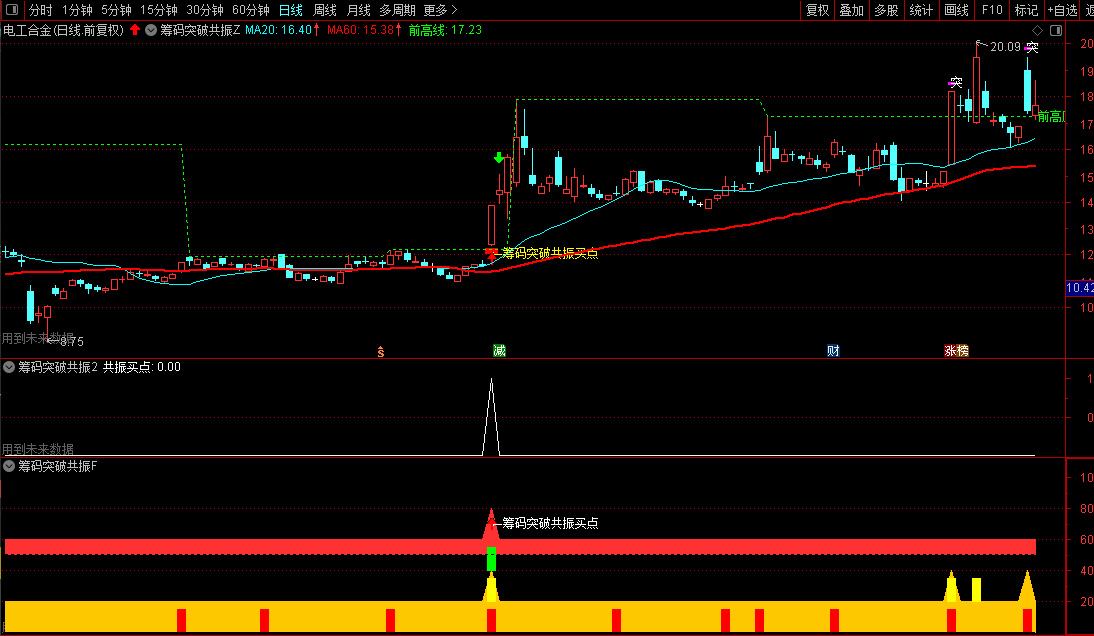The height and width of the screenshot is (636, 1094).
Task: Click the 财 marker on the timeline
Action: point(833,351)
